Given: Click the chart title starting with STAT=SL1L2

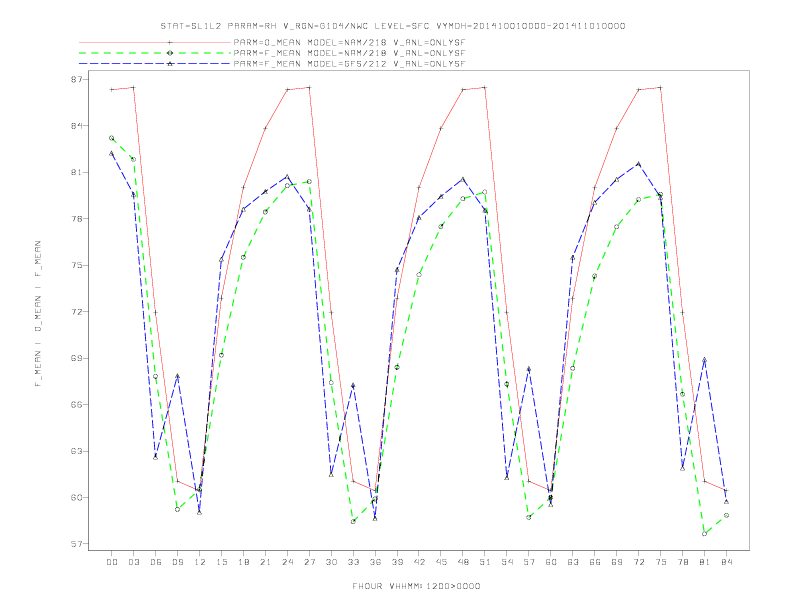Looking at the screenshot, I should click(392, 26).
